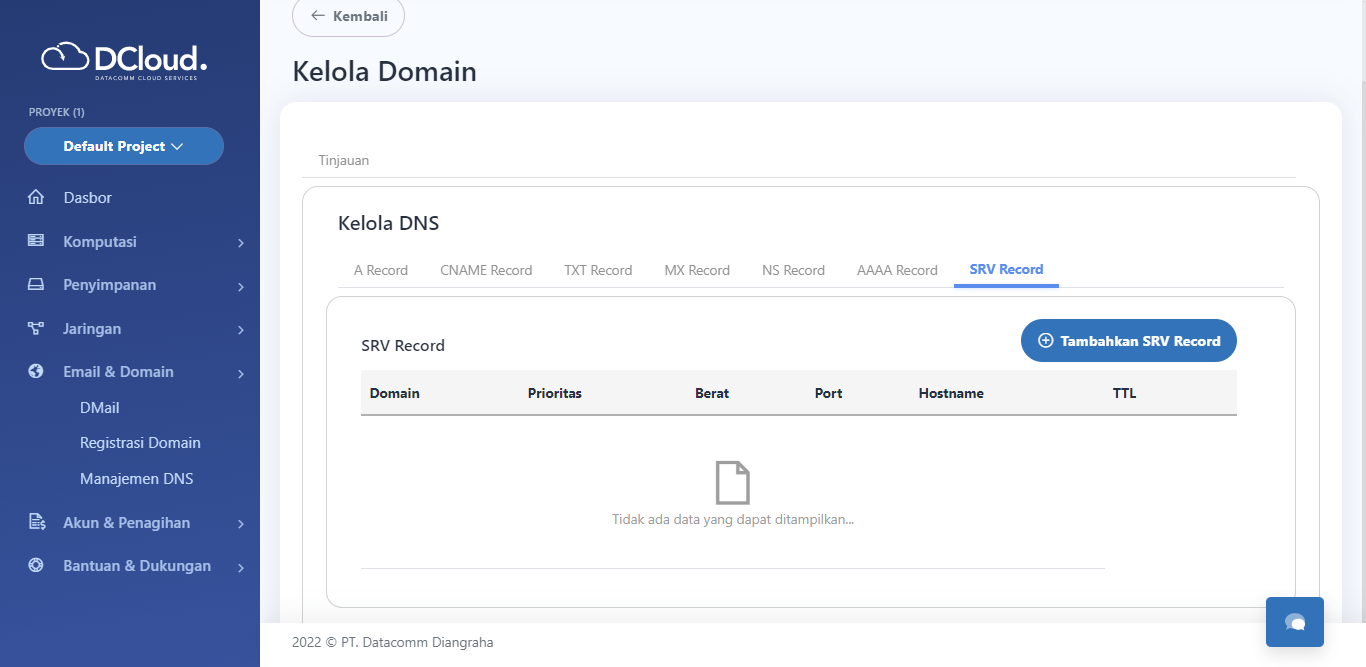Open the chat widget bubble
The height and width of the screenshot is (667, 1366).
tap(1294, 622)
